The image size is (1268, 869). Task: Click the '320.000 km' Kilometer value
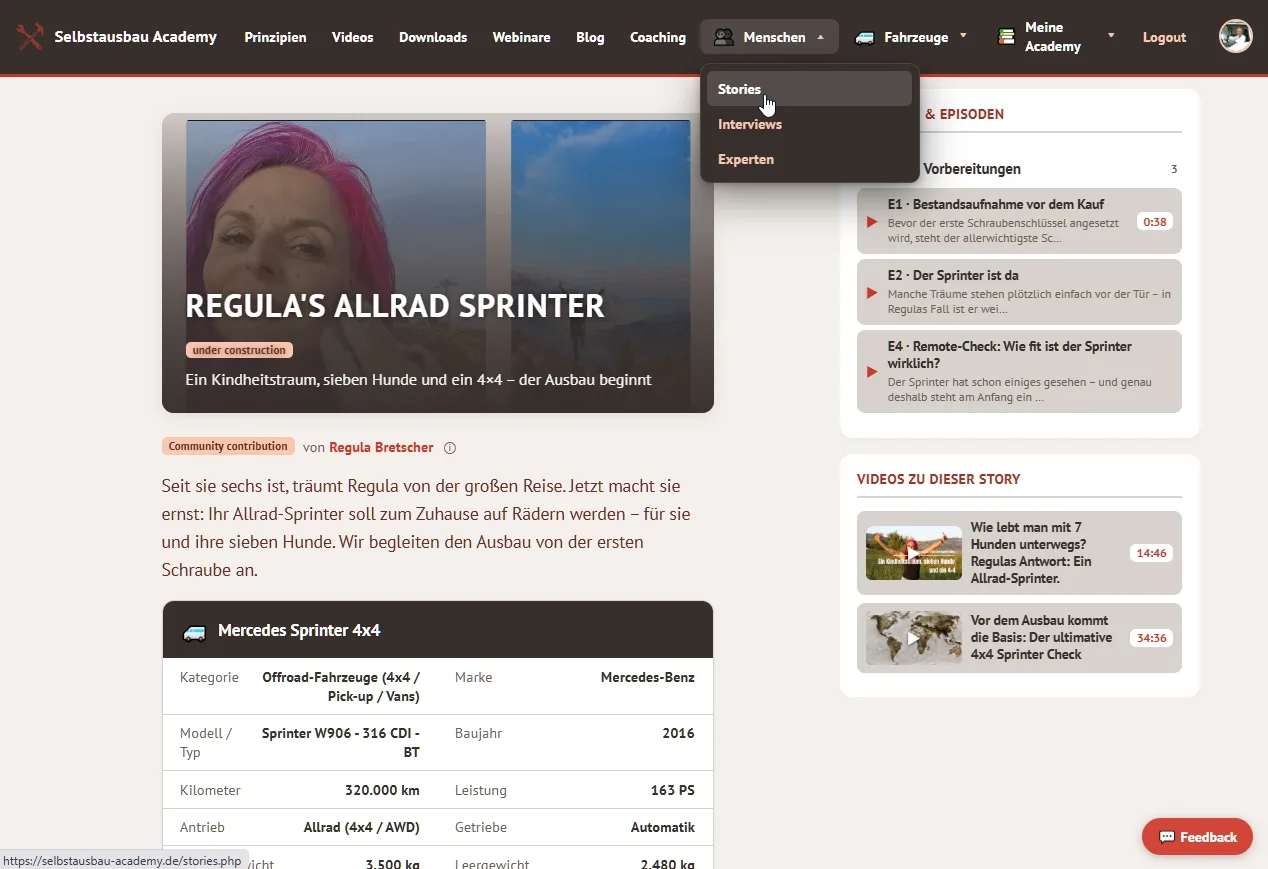pyautogui.click(x=382, y=790)
